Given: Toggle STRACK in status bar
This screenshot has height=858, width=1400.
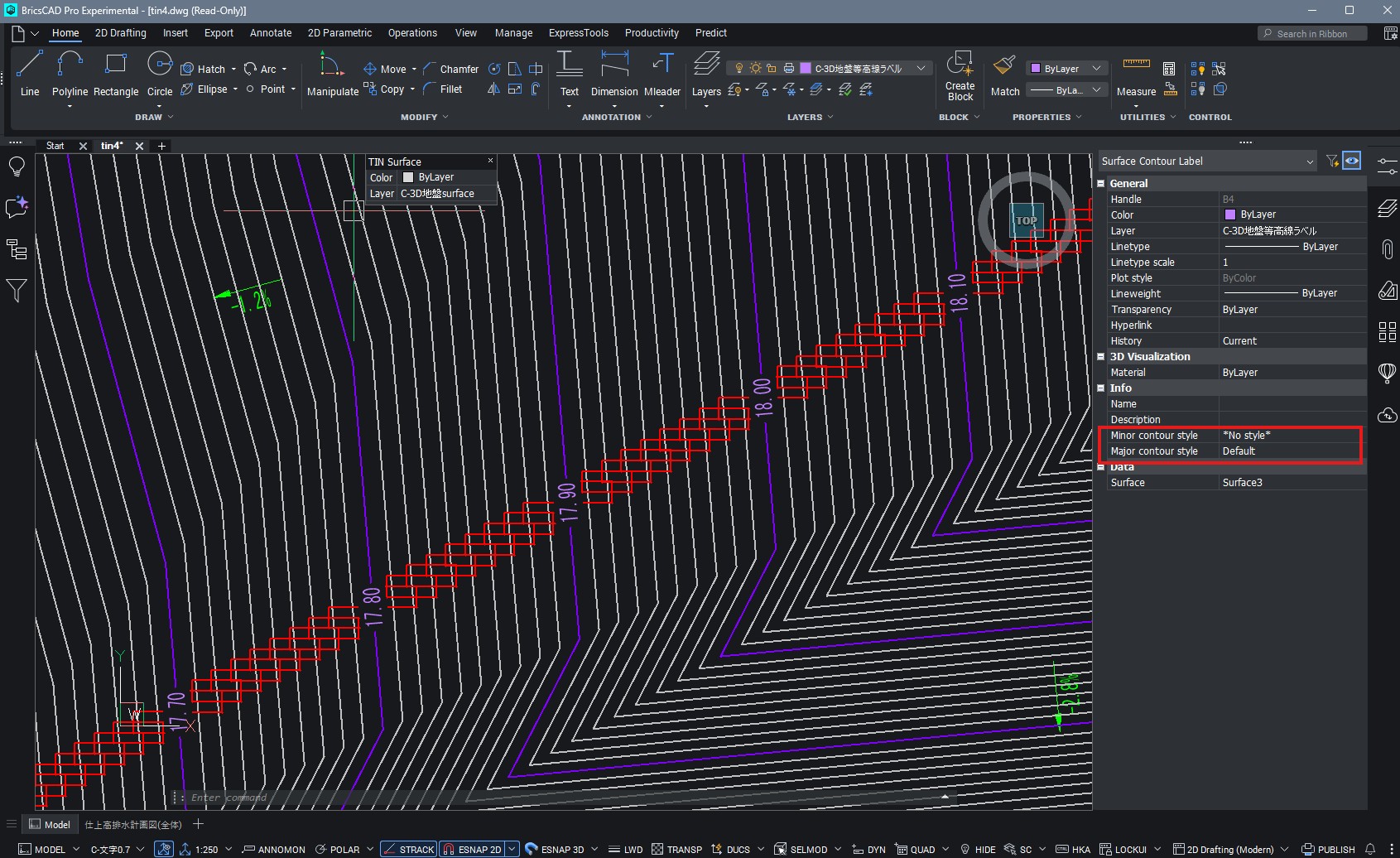Looking at the screenshot, I should (x=409, y=849).
